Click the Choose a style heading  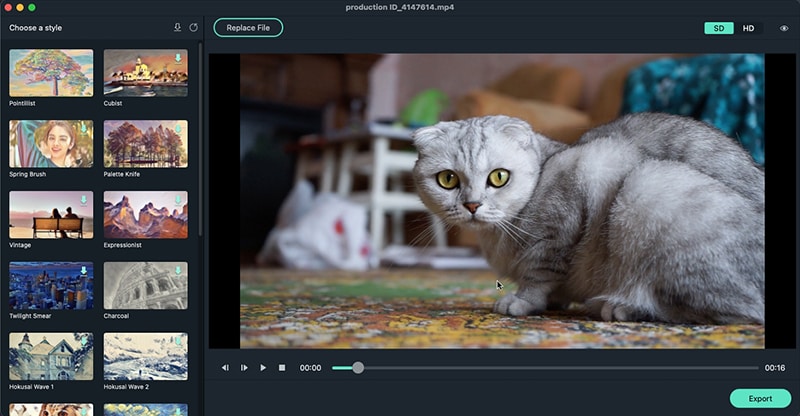point(35,28)
